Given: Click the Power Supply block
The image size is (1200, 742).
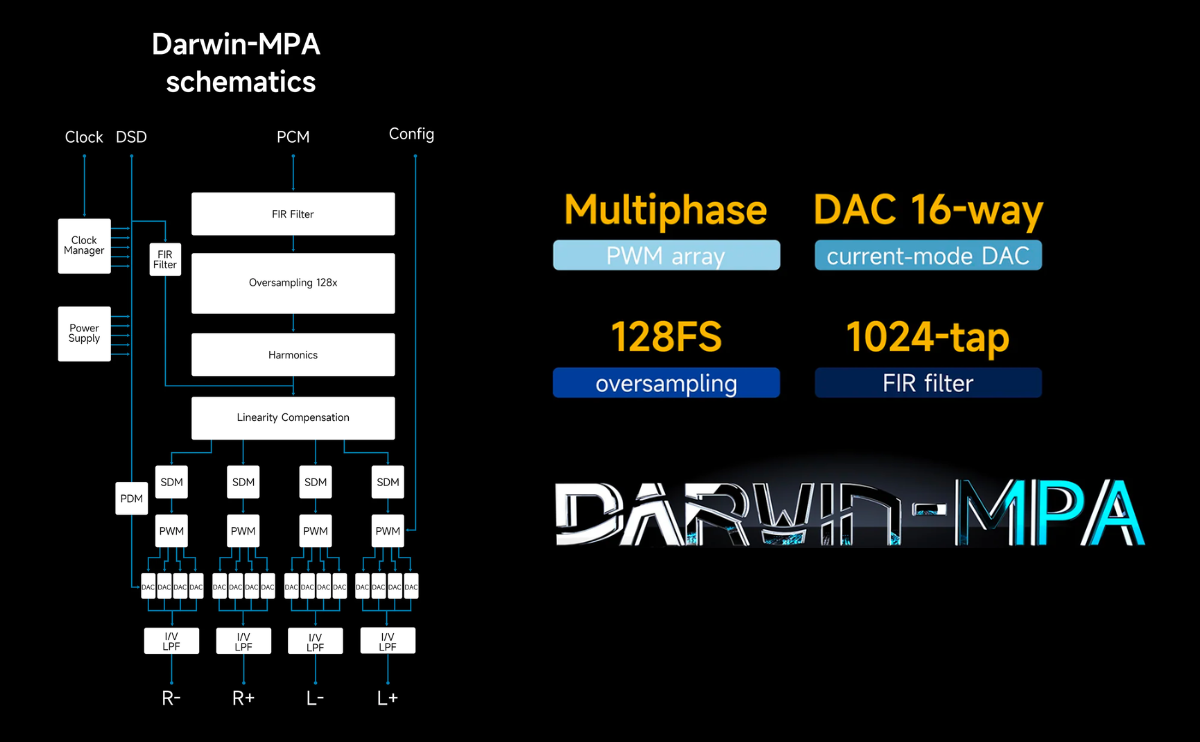Looking at the screenshot, I should click(84, 333).
